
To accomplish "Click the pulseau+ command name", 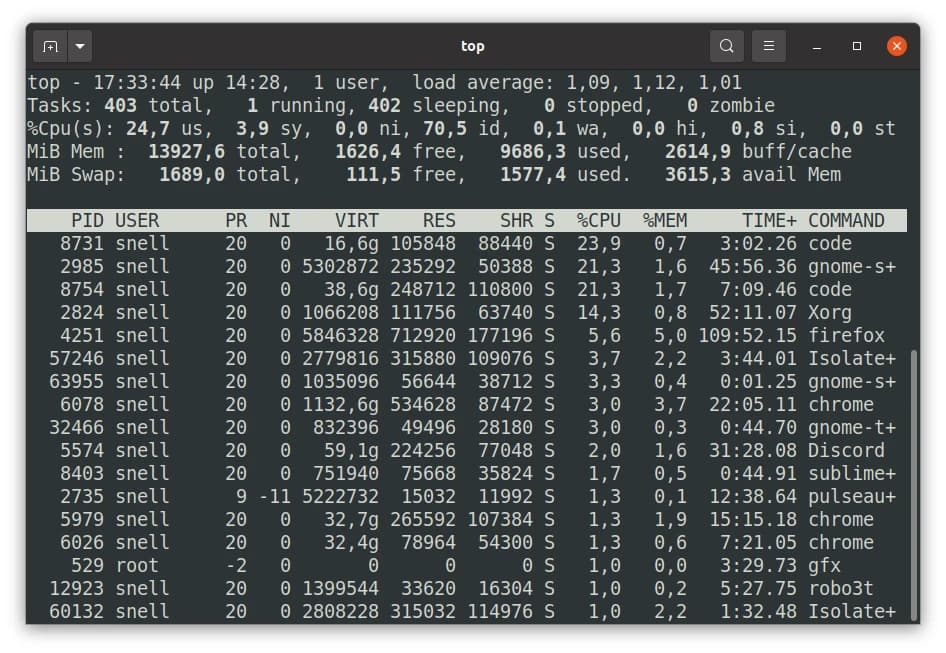I will pyautogui.click(x=852, y=496).
